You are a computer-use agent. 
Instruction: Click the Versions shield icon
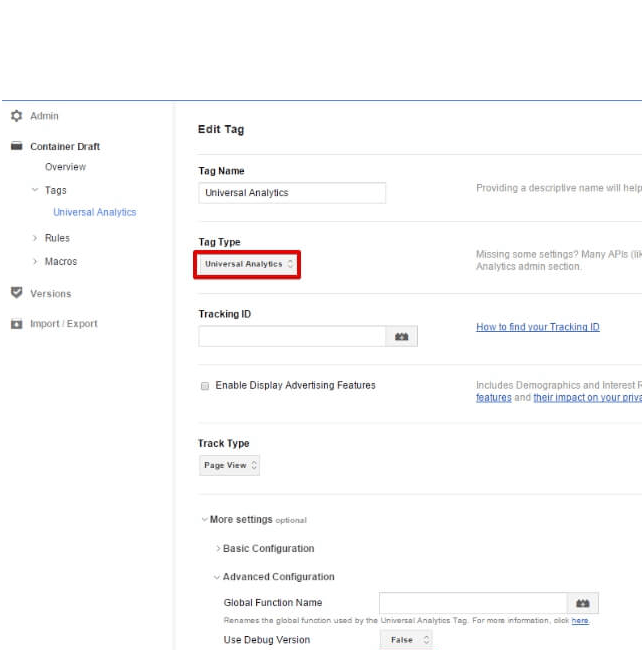(x=16, y=293)
